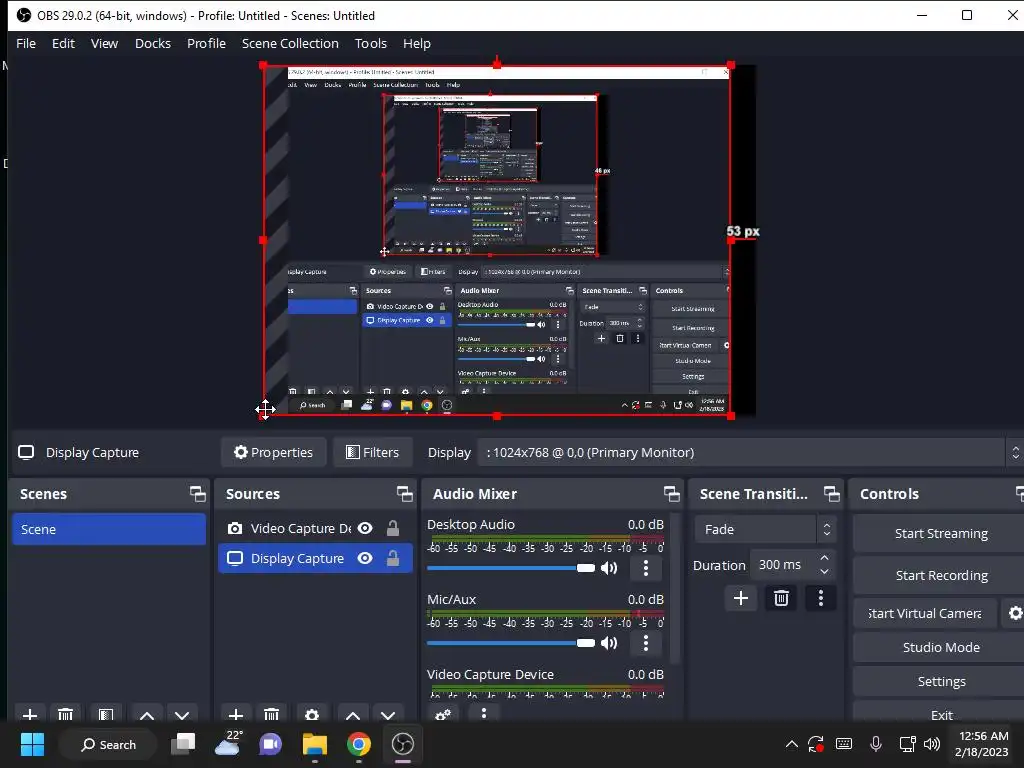
Task: Click Start Streaming button
Action: click(x=940, y=534)
